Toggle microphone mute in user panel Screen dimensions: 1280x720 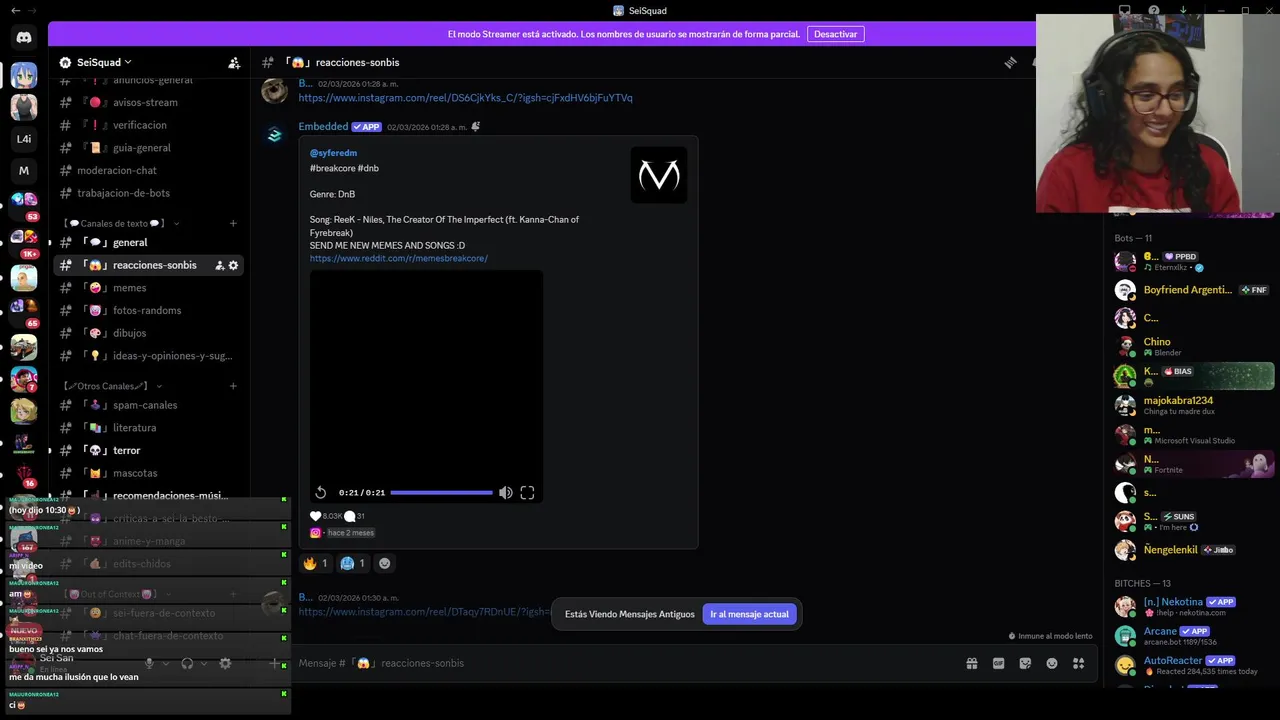[149, 663]
